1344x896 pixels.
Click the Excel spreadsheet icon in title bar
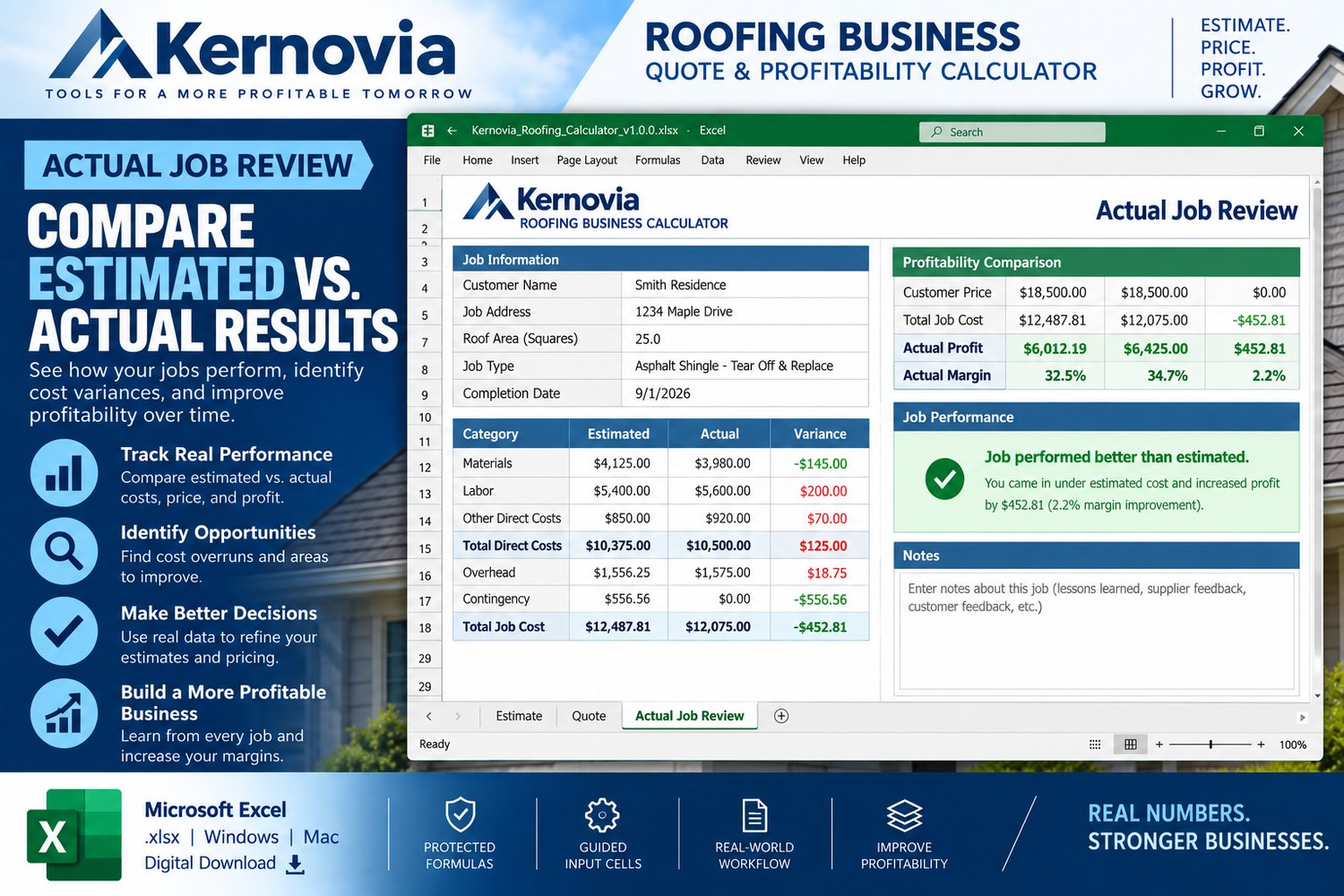[428, 131]
